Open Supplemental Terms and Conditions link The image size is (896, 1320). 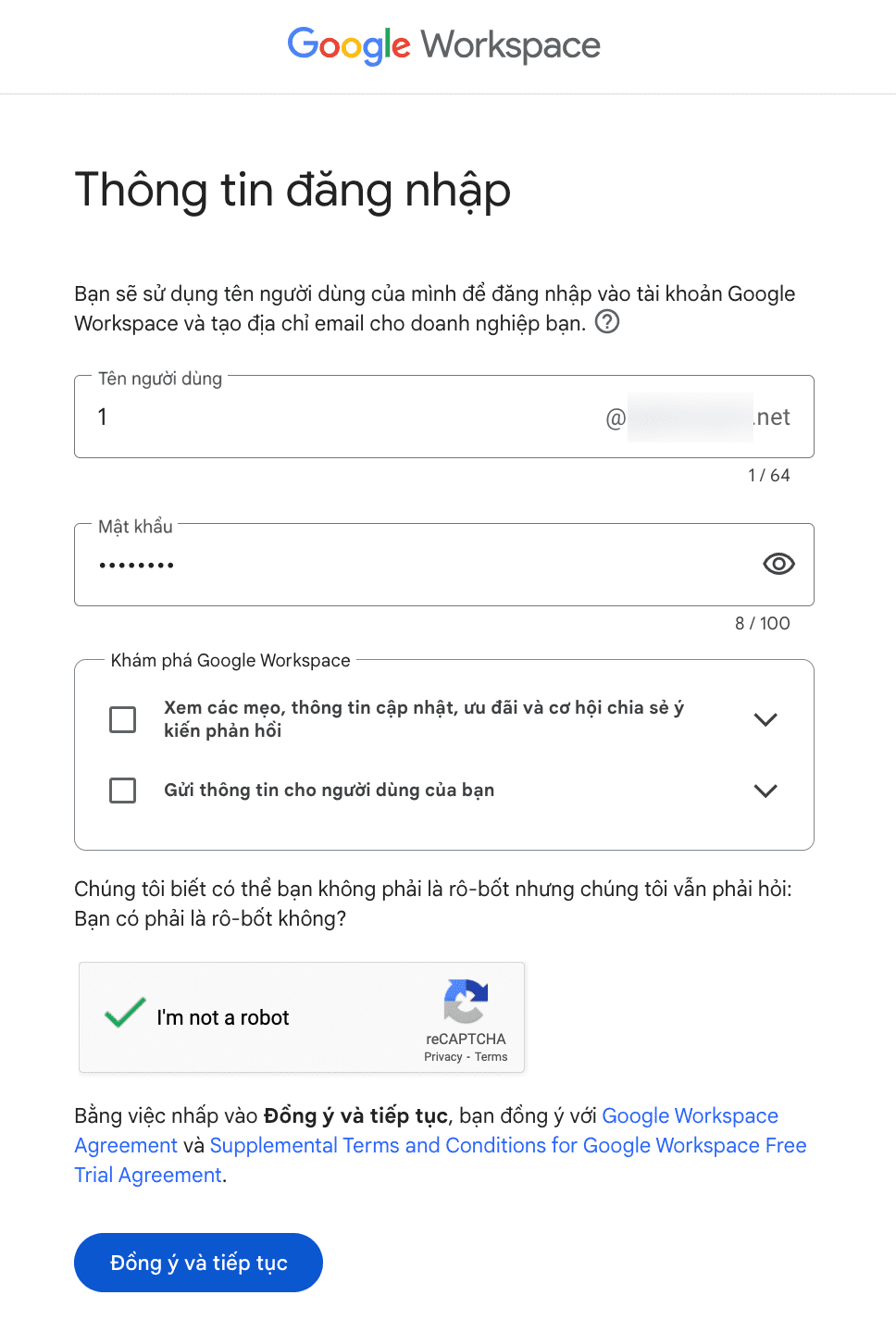(x=507, y=1146)
